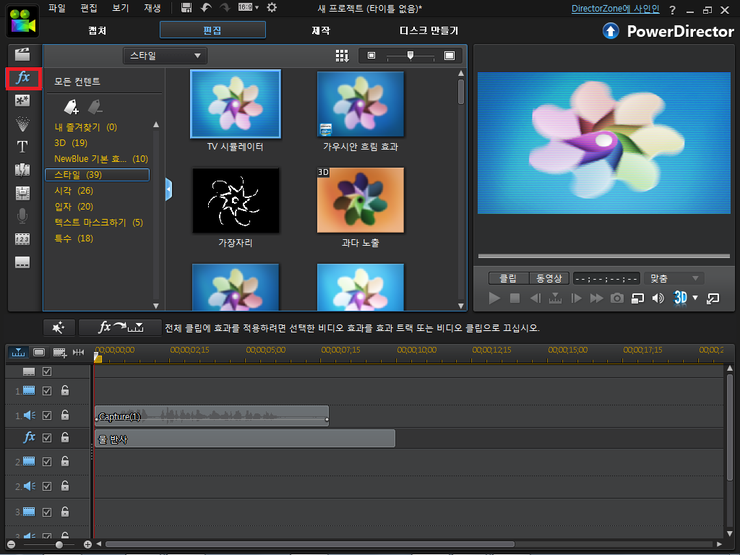
Task: Select the Capture(1) audio clip
Action: coord(211,416)
